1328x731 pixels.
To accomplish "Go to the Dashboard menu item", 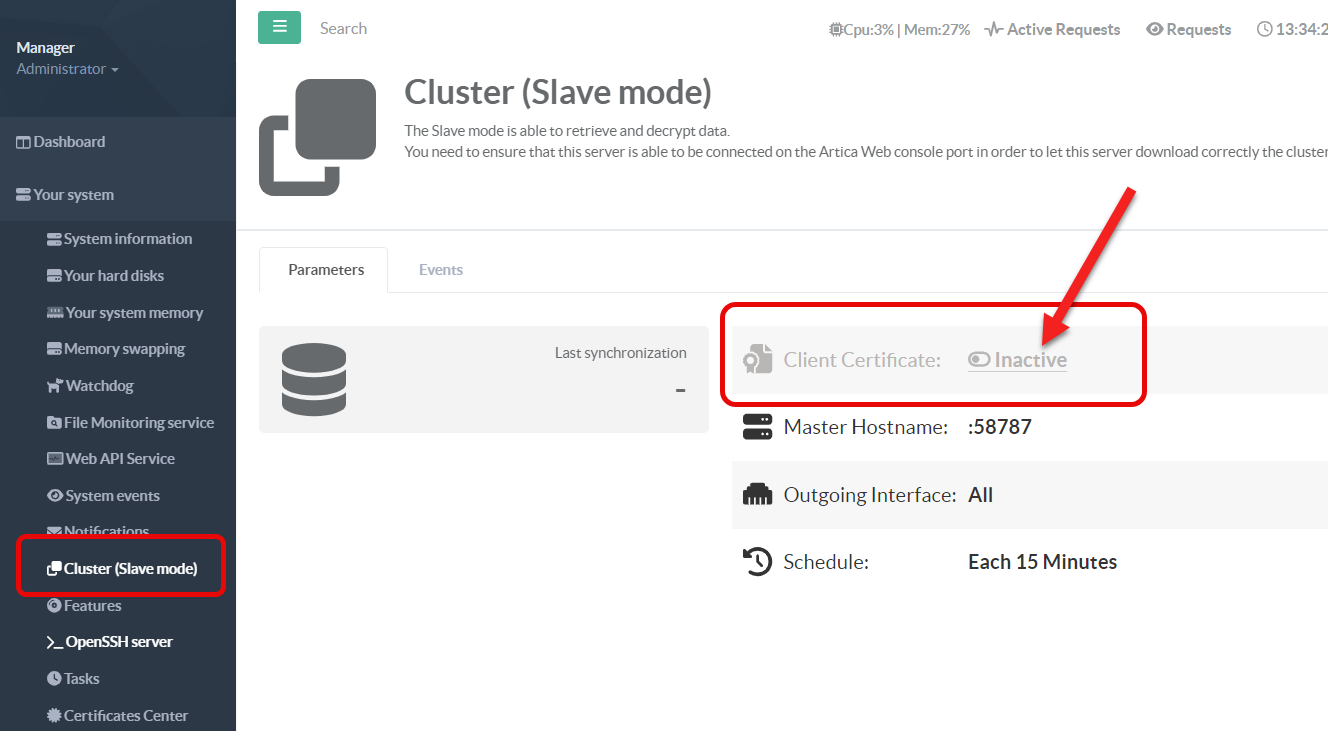I will tap(68, 142).
